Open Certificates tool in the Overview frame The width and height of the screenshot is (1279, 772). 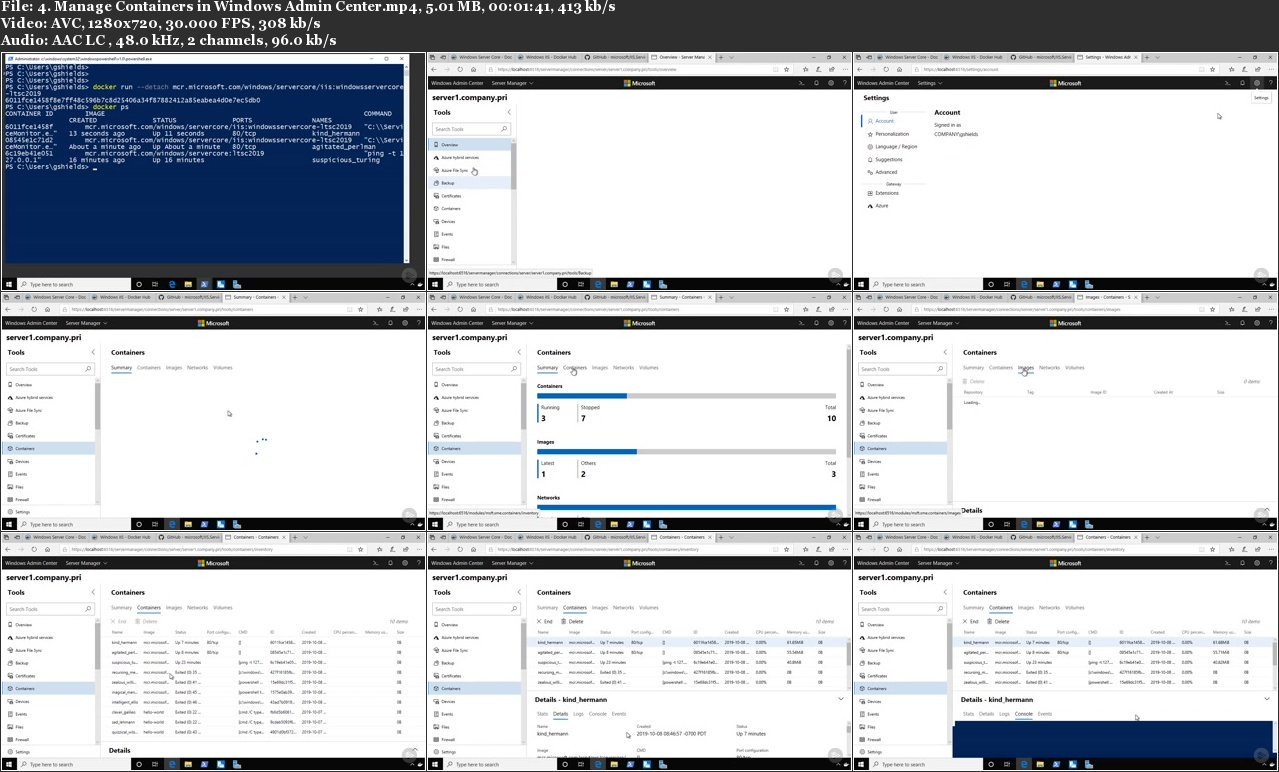click(x=471, y=196)
